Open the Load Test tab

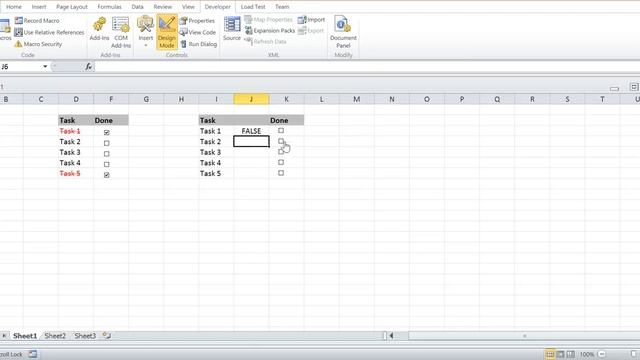click(253, 7)
